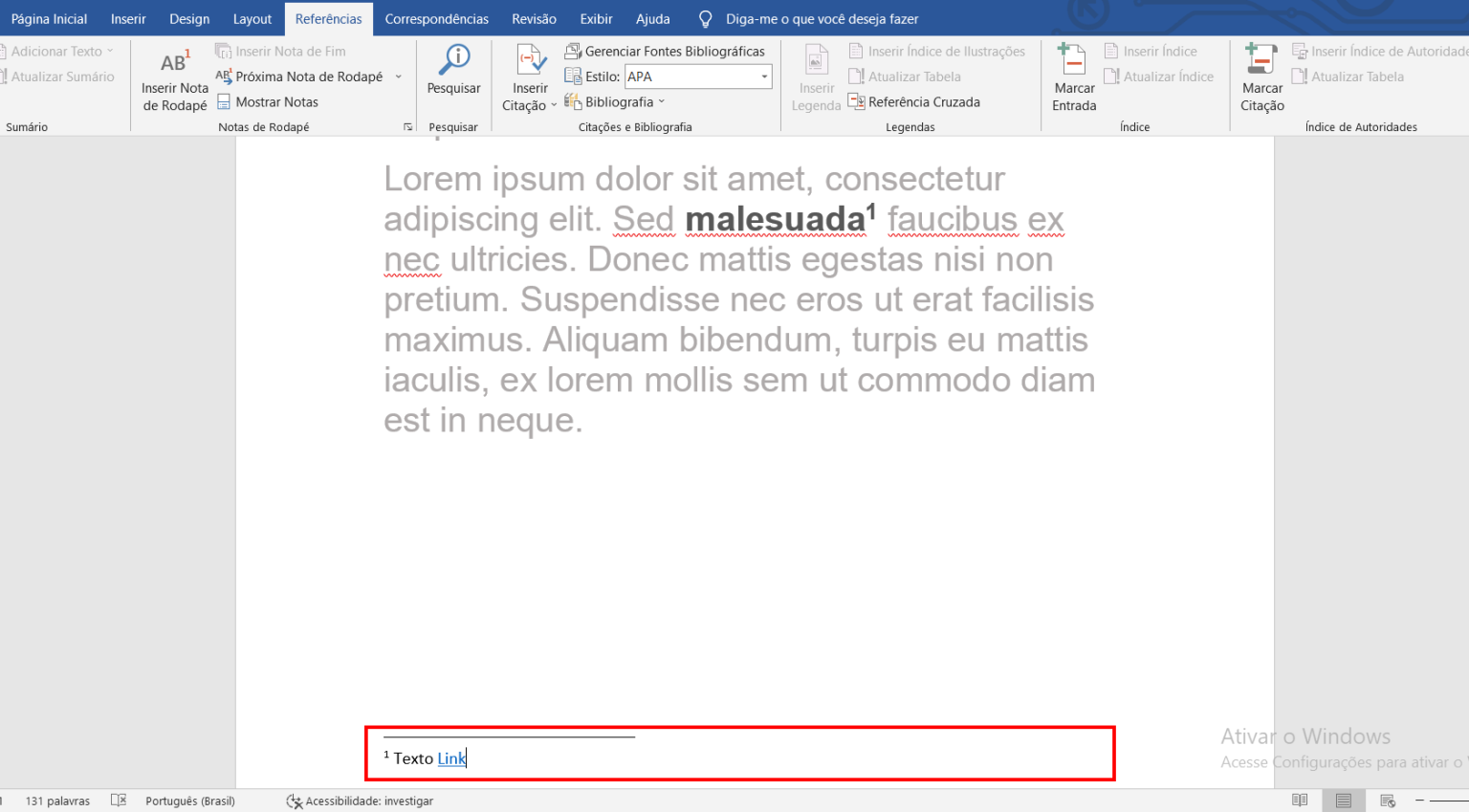Expand the Estilo APA dropdown

coord(763,77)
